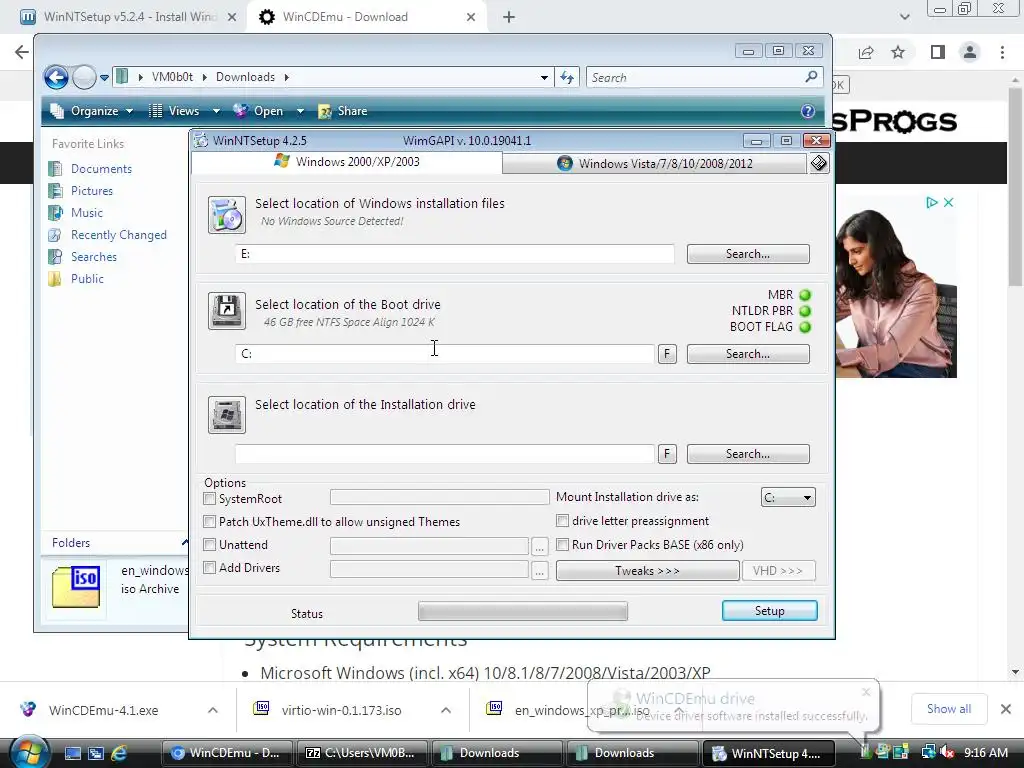Enable Run Driver Packs BASE checkbox
The width and height of the screenshot is (1024, 768).
click(x=562, y=545)
